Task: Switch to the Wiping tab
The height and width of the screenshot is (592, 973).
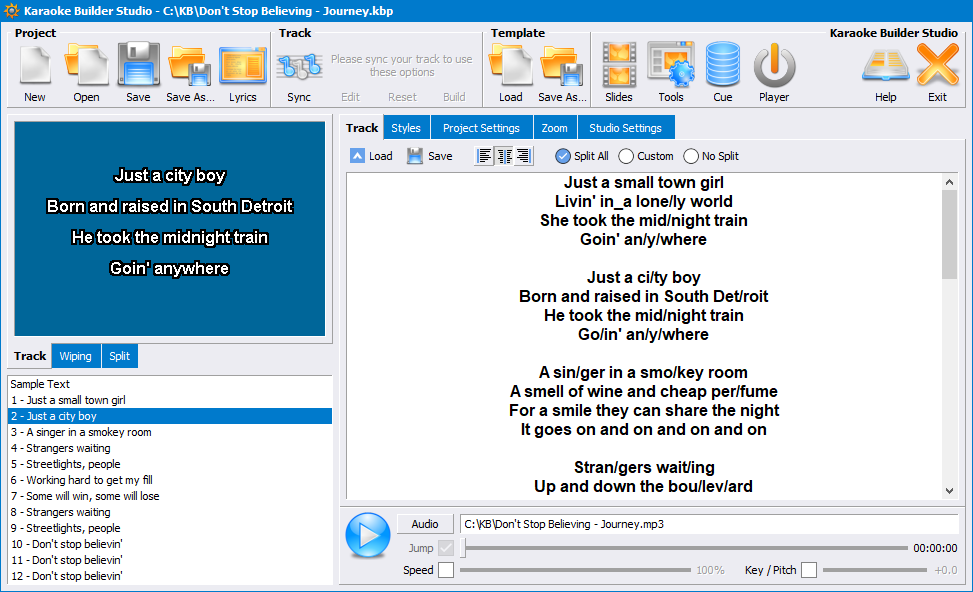Action: [x=76, y=356]
